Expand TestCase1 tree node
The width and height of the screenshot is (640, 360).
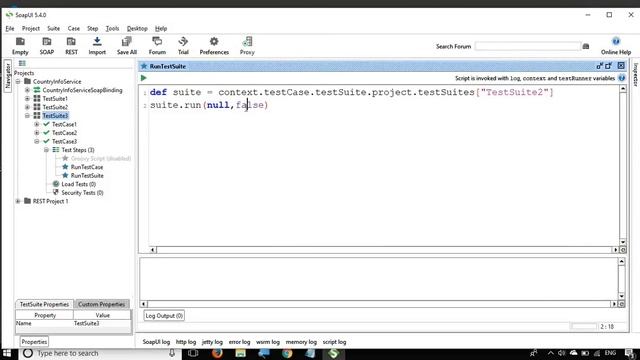click(37, 124)
